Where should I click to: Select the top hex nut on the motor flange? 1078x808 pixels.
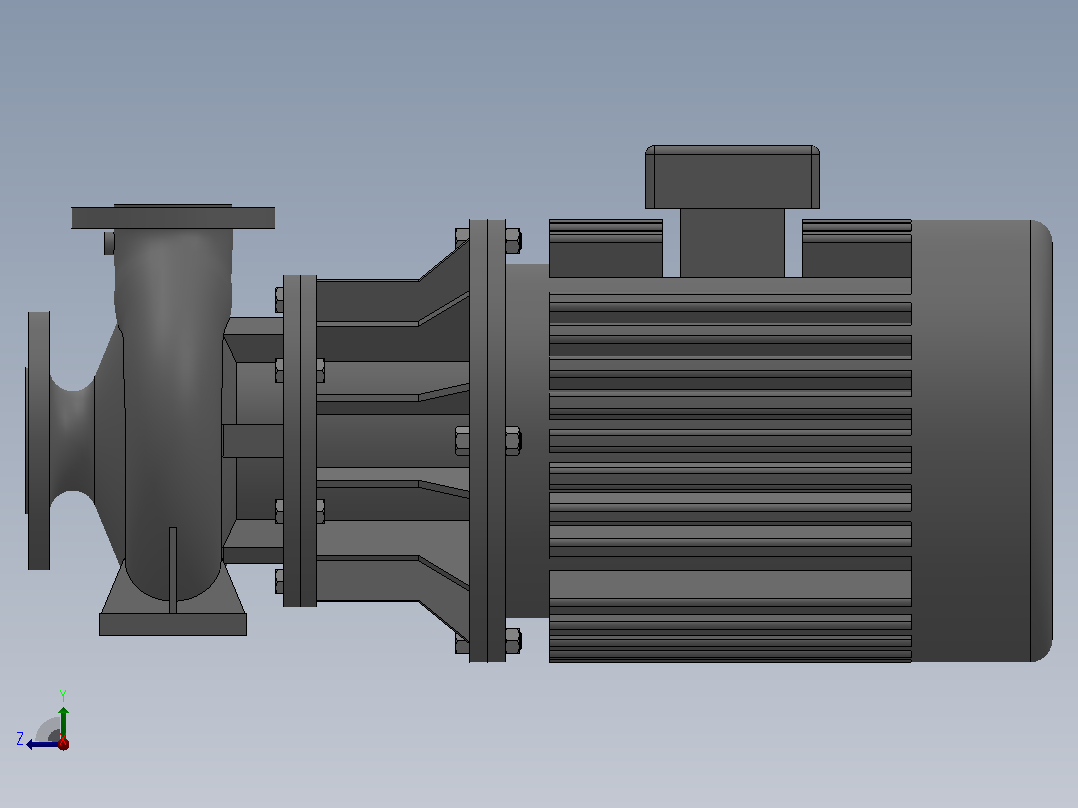tap(513, 241)
